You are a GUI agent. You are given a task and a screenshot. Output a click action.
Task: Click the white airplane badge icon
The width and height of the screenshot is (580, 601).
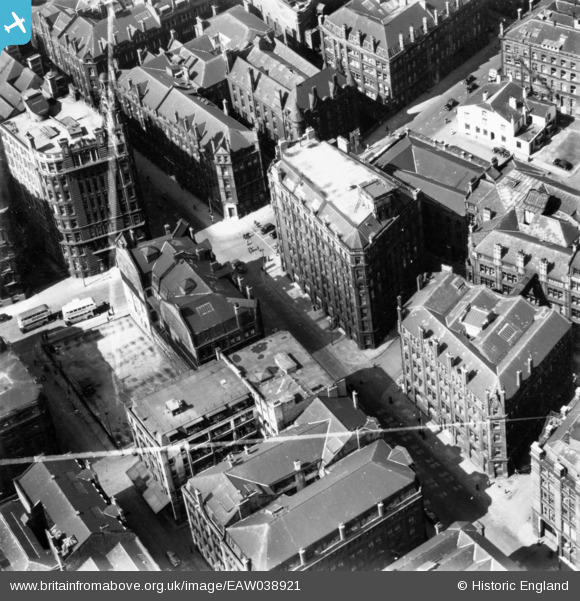[x=15, y=23]
